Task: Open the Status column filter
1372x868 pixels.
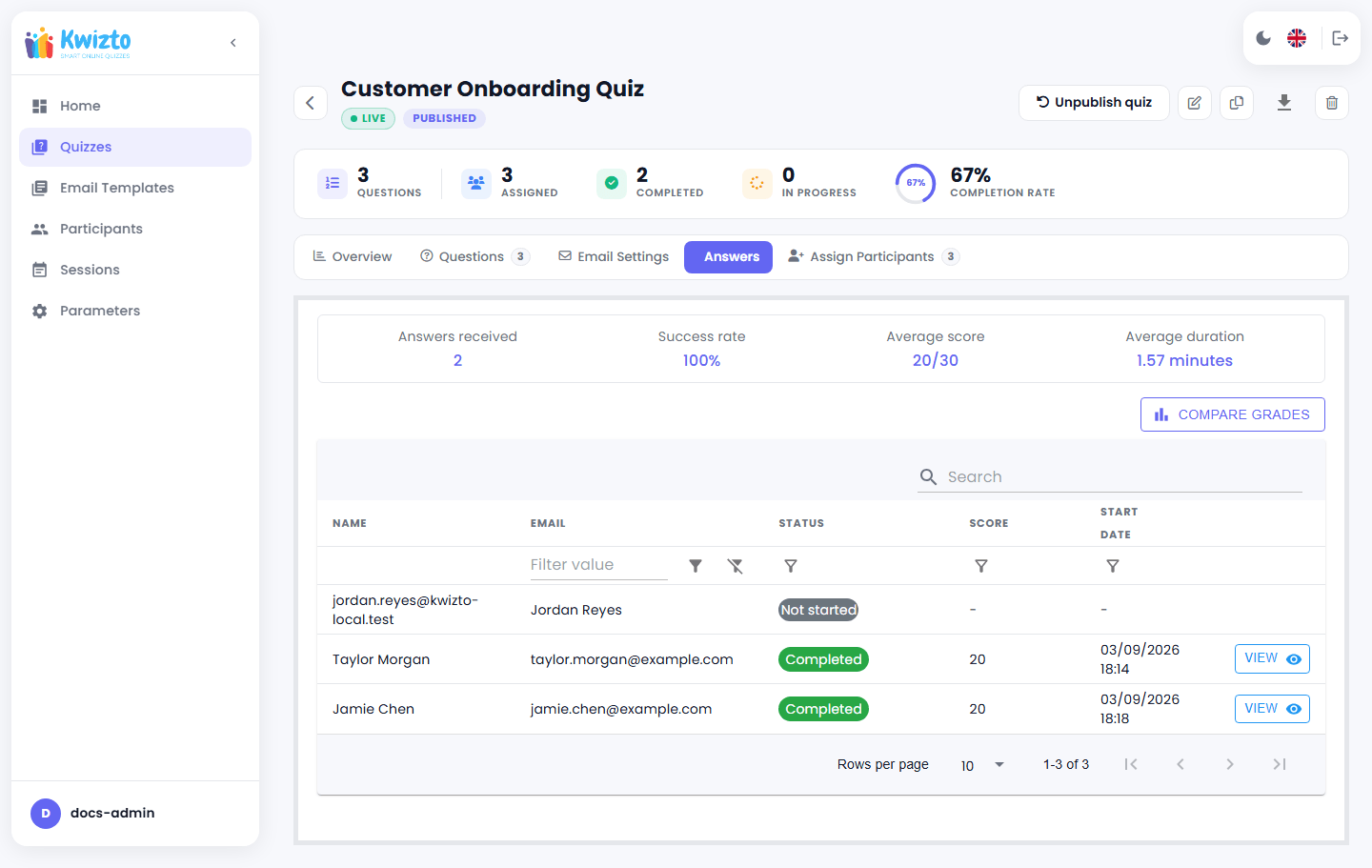Action: click(x=791, y=566)
